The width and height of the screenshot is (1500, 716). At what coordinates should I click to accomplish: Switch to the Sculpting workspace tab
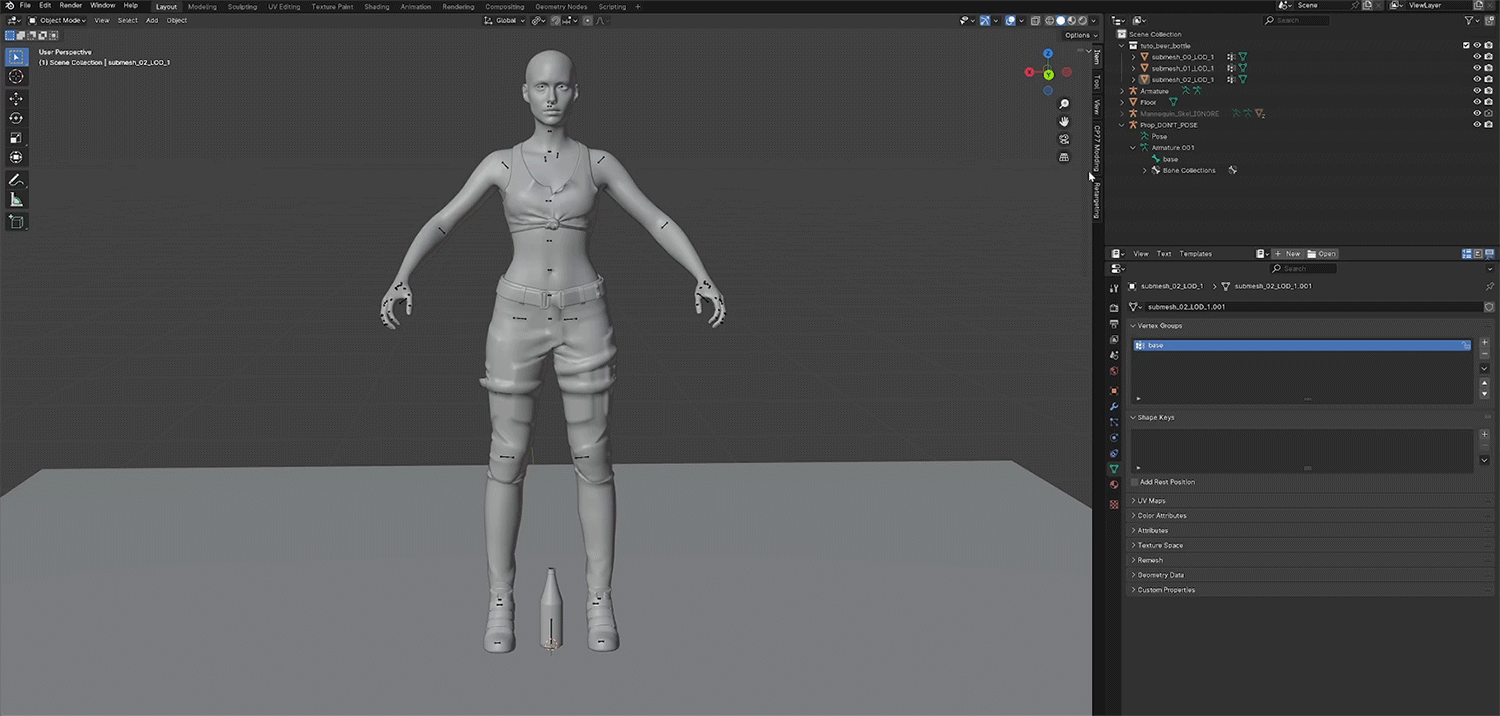[242, 7]
